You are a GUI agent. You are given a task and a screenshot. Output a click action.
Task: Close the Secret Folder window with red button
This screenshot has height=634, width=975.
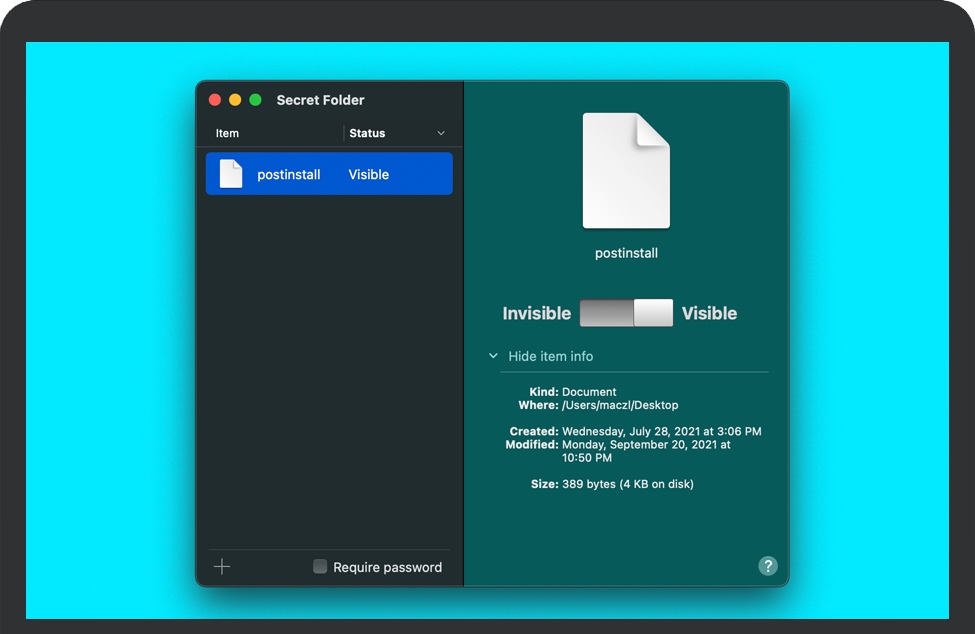tap(215, 100)
